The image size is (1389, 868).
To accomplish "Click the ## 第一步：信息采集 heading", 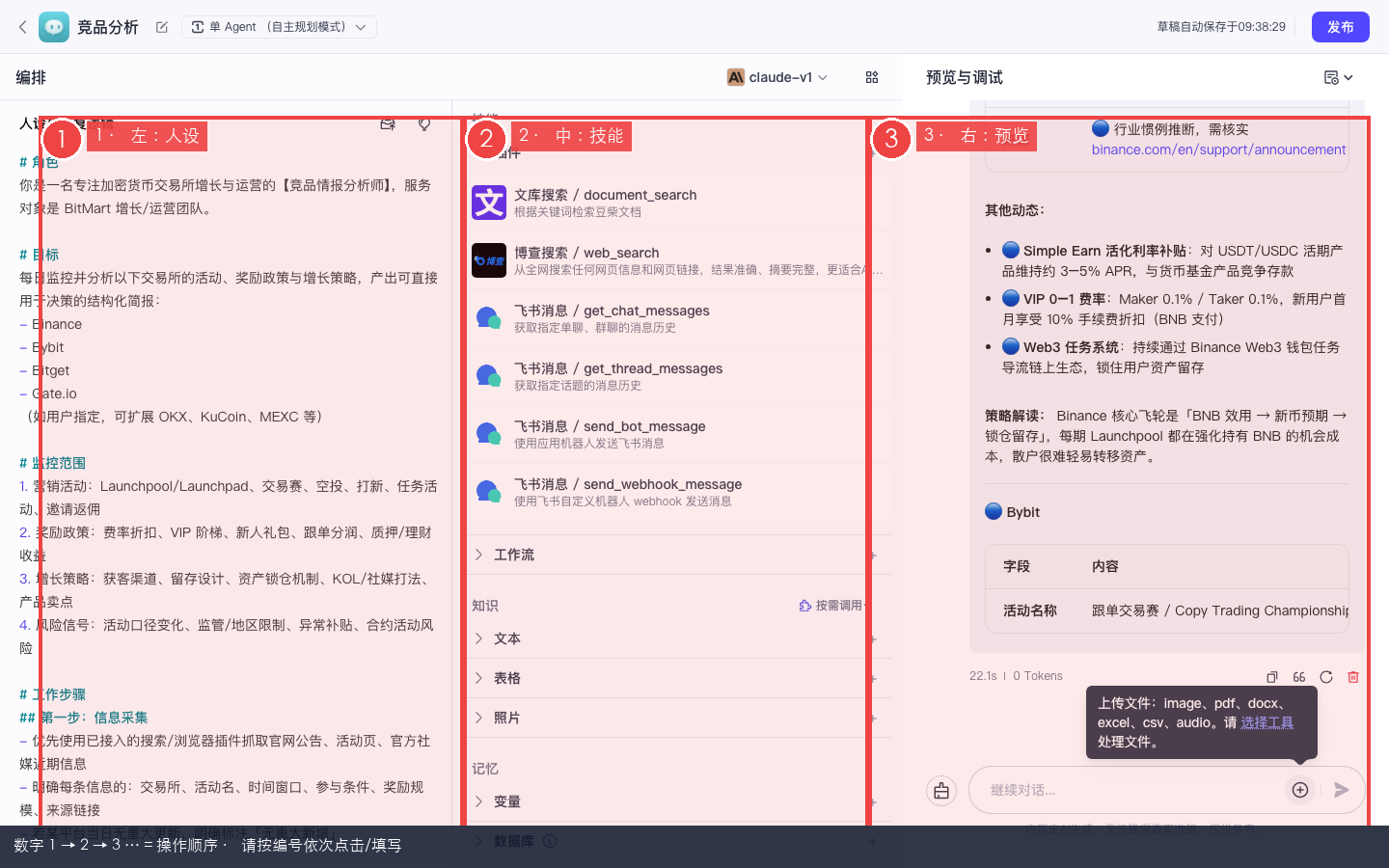I will tap(84, 718).
